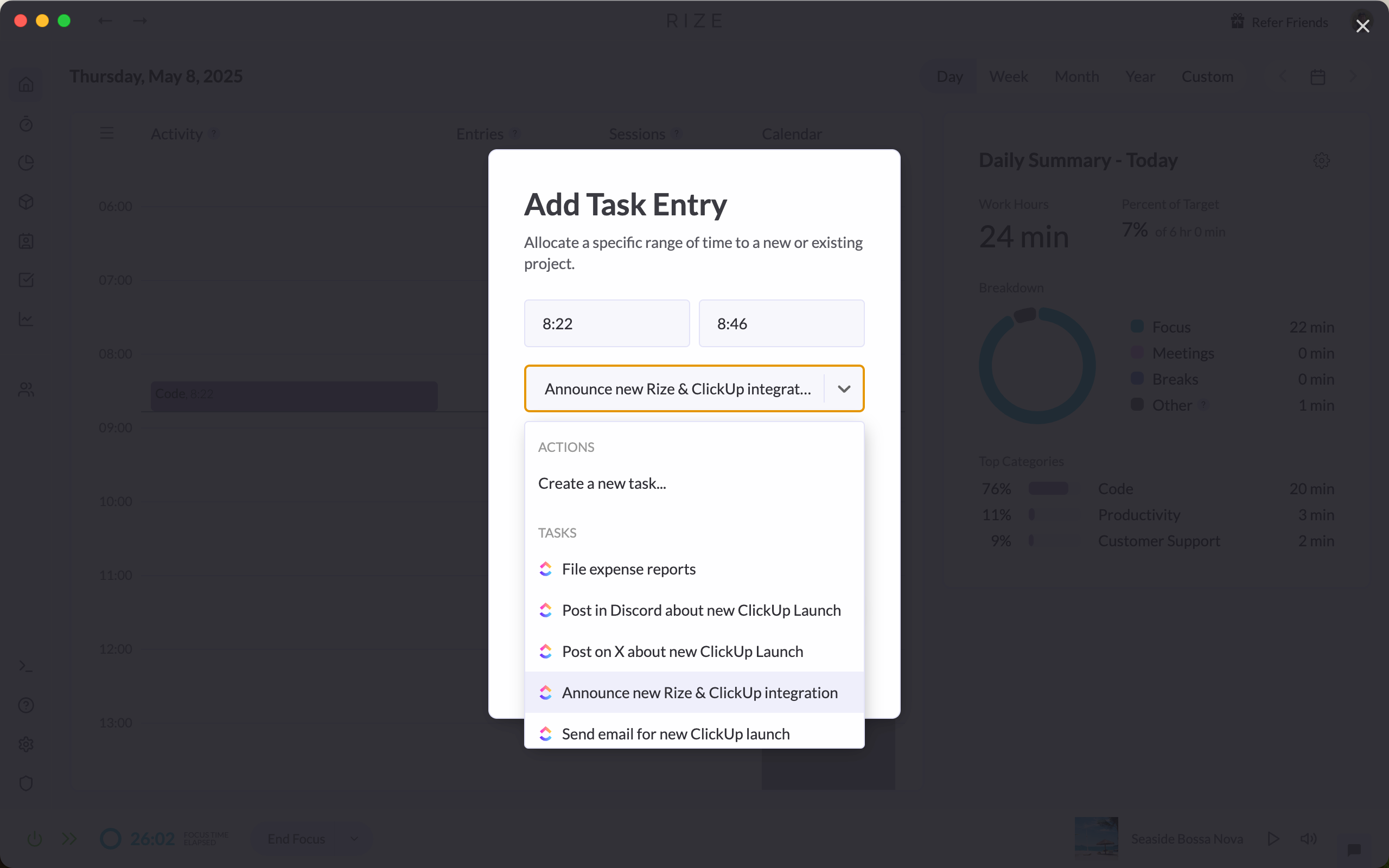Switch to the Month view tab

click(x=1076, y=76)
